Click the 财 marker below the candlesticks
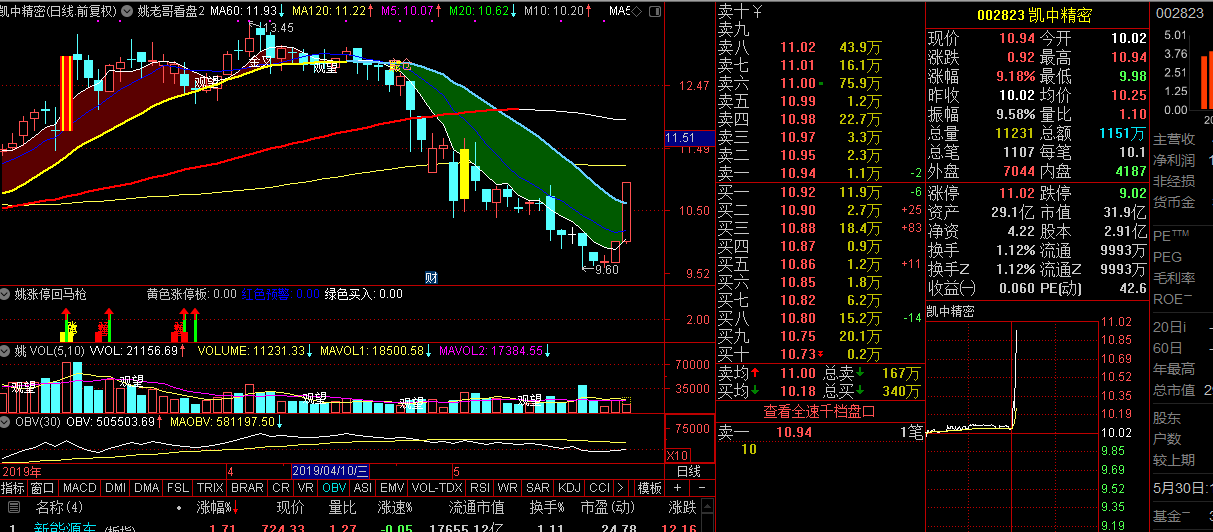This screenshot has width=1213, height=532. tap(431, 277)
